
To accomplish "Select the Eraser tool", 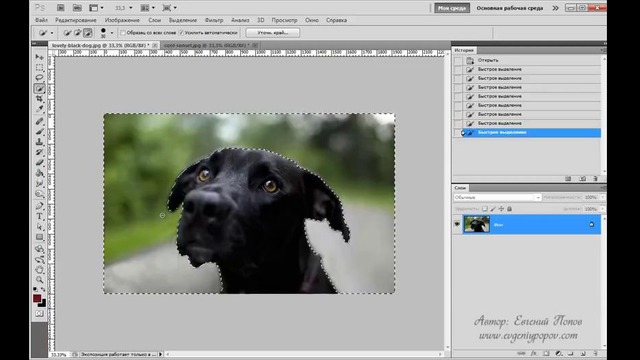I will click(x=39, y=163).
